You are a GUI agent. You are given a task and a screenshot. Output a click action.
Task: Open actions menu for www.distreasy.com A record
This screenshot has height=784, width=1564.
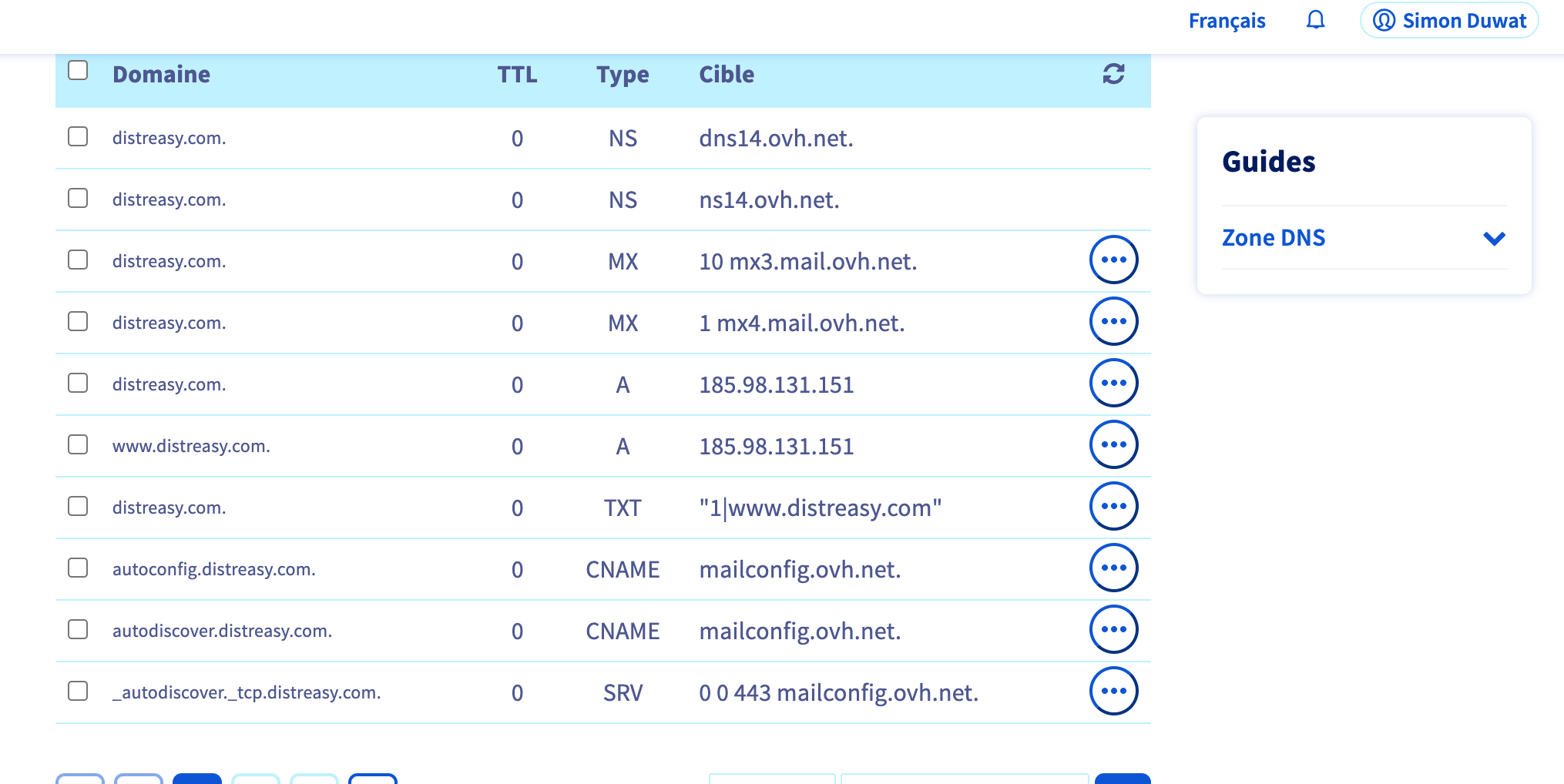[1113, 445]
